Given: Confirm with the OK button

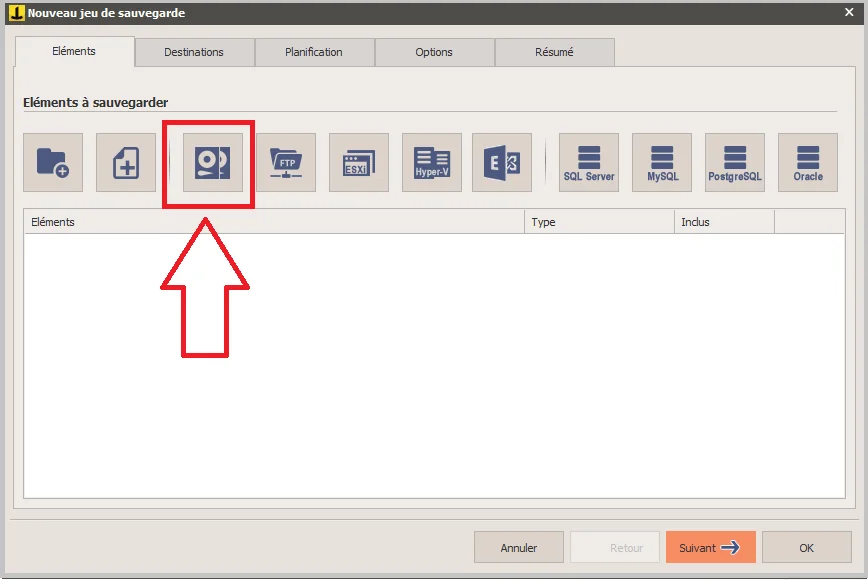Looking at the screenshot, I should tap(806, 548).
